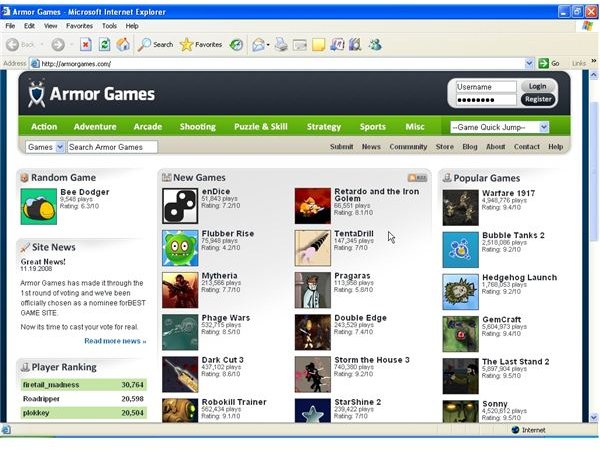The width and height of the screenshot is (600, 450).
Task: Open the Games search category dropdown
Action: (x=60, y=147)
